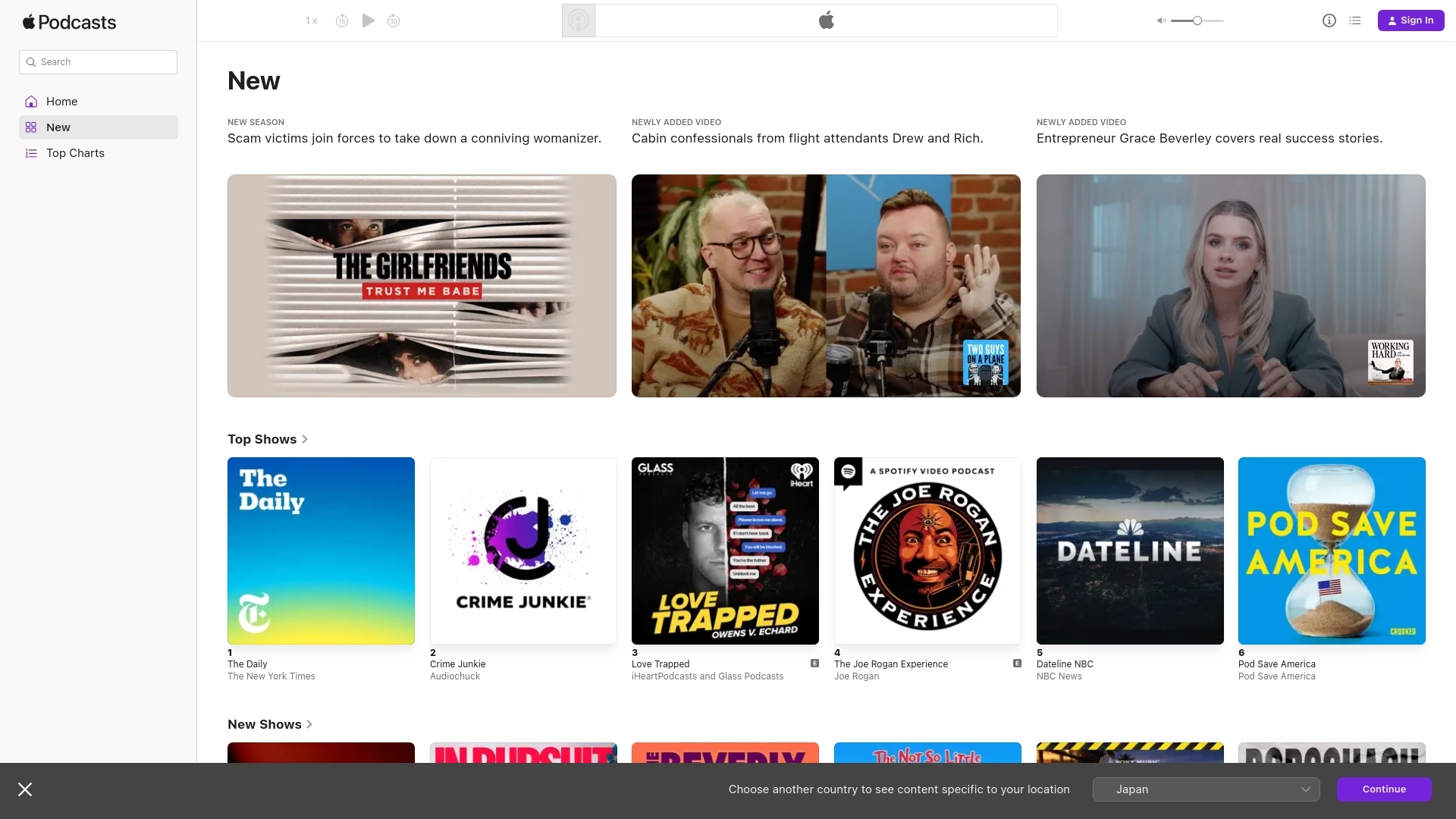The image size is (1456, 819).
Task: Click the Continue button
Action: [x=1384, y=789]
